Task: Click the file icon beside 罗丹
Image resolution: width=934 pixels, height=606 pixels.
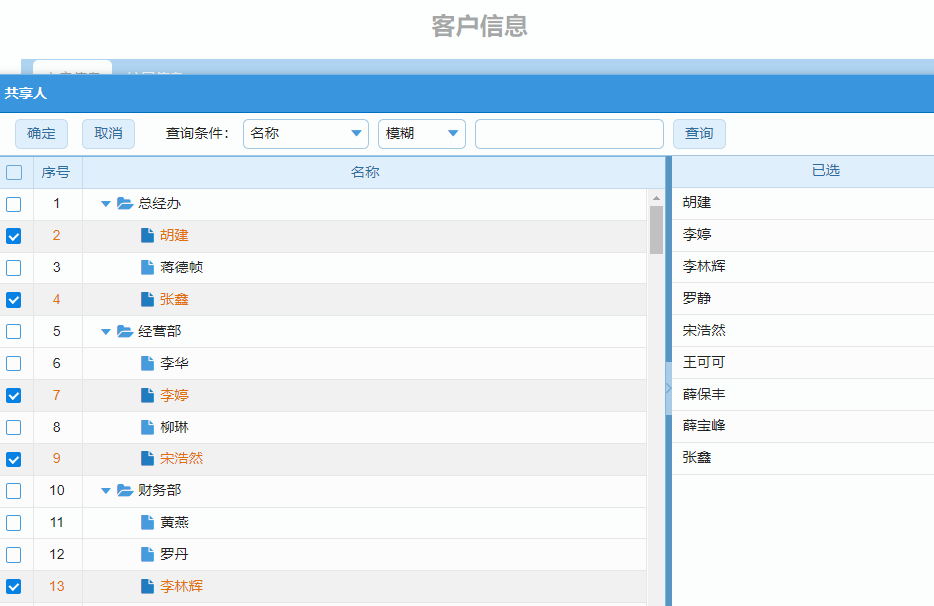Action: pos(148,554)
